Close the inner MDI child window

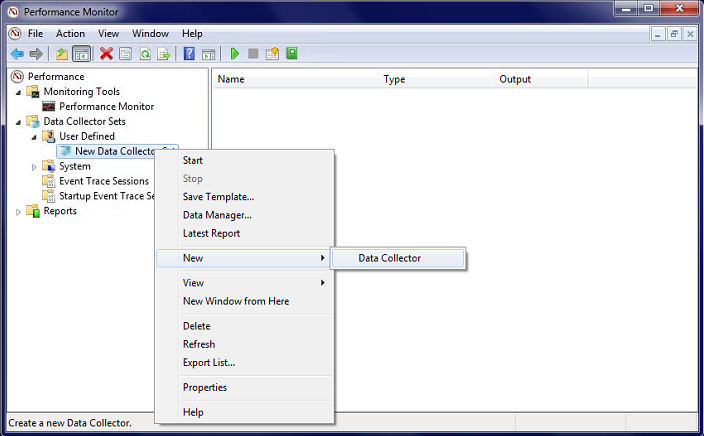(x=690, y=34)
